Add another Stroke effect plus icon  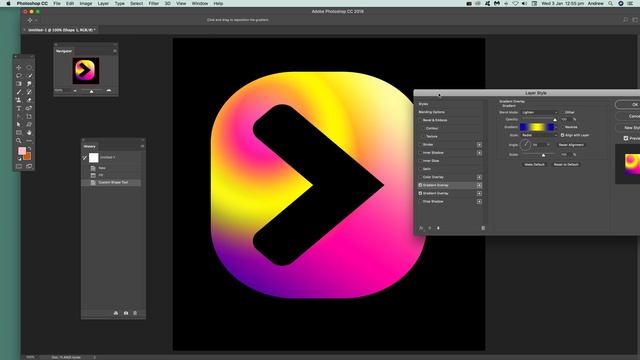click(479, 144)
